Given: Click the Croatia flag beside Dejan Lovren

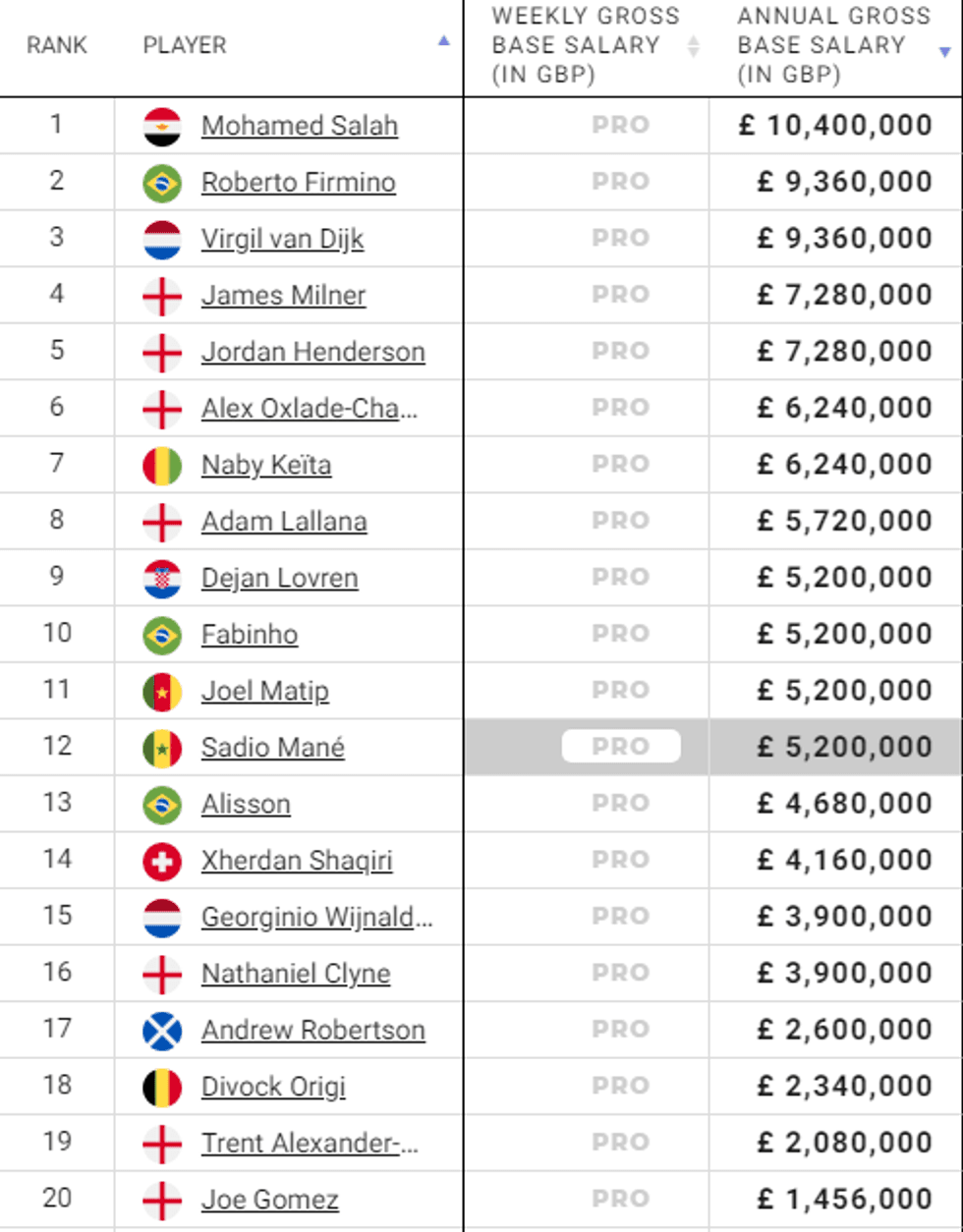Looking at the screenshot, I should (x=162, y=579).
